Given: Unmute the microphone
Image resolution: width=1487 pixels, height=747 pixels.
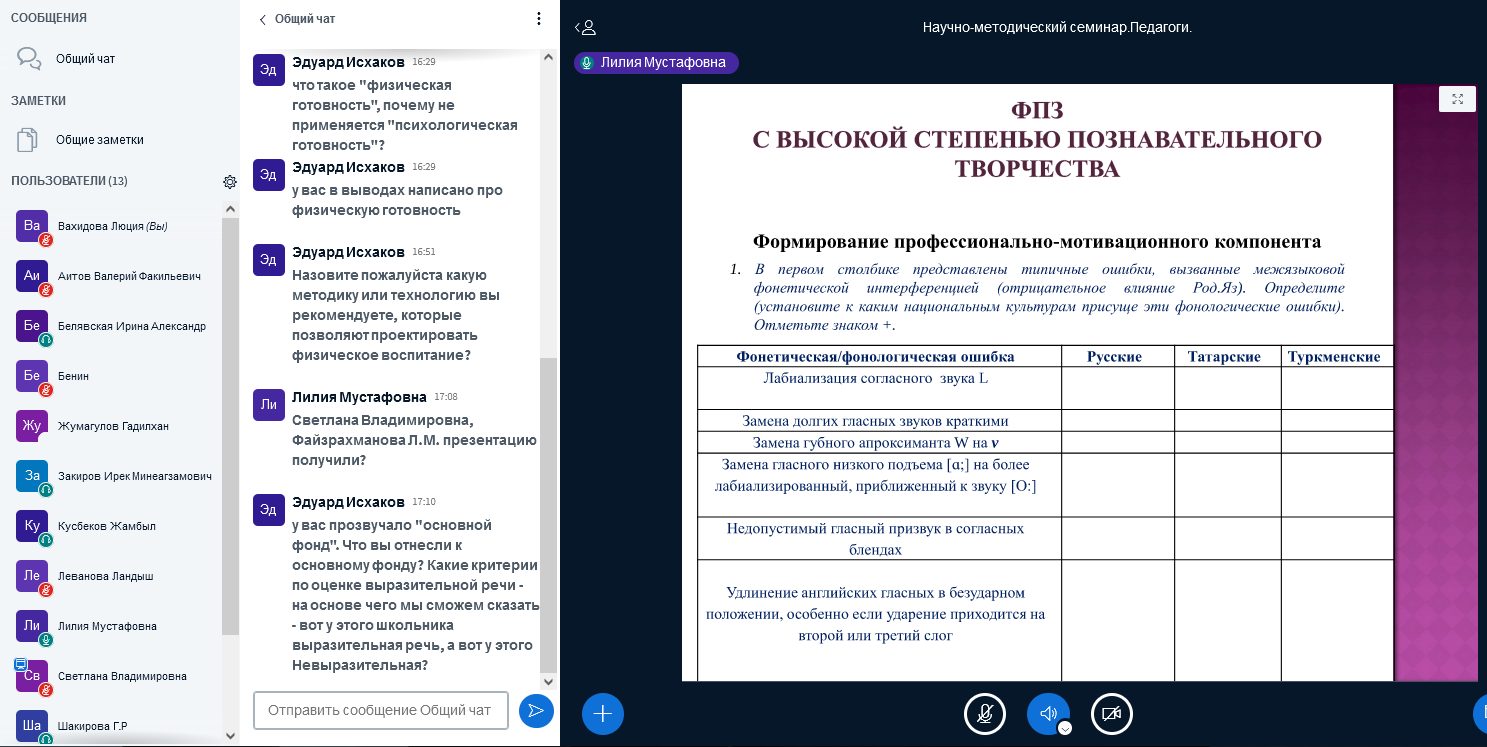Looking at the screenshot, I should [984, 714].
